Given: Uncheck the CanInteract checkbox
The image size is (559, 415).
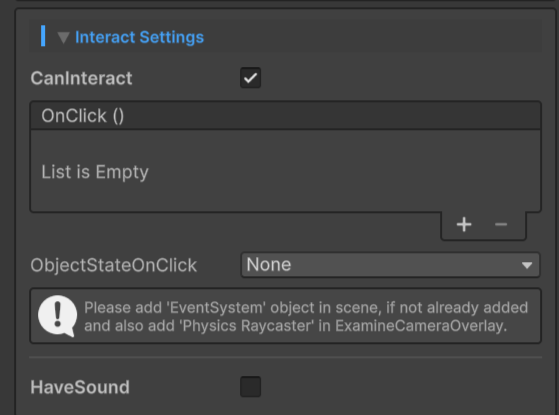Looking at the screenshot, I should coord(251,78).
